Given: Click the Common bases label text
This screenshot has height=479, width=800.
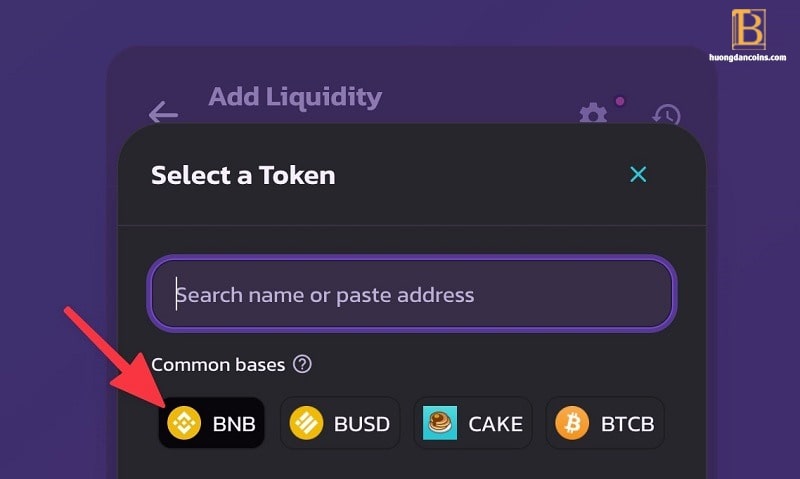Looking at the screenshot, I should (218, 365).
